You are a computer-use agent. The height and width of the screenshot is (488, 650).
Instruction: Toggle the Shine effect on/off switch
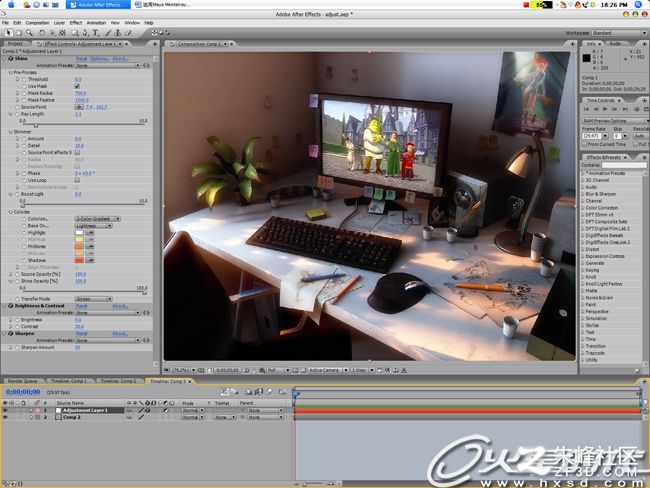pos(11,59)
